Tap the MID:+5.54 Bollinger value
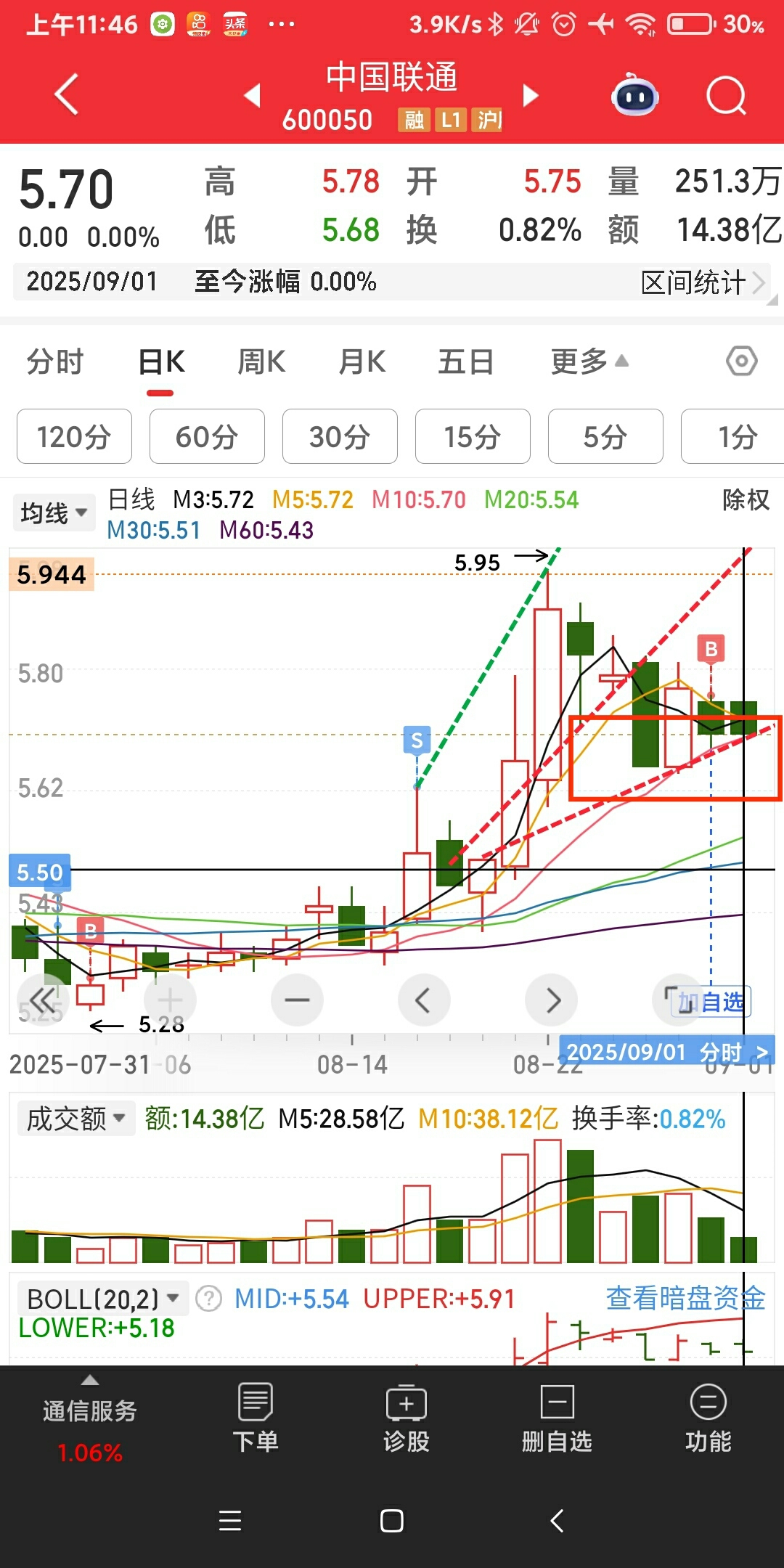This screenshot has width=784, height=1568. point(291,1299)
